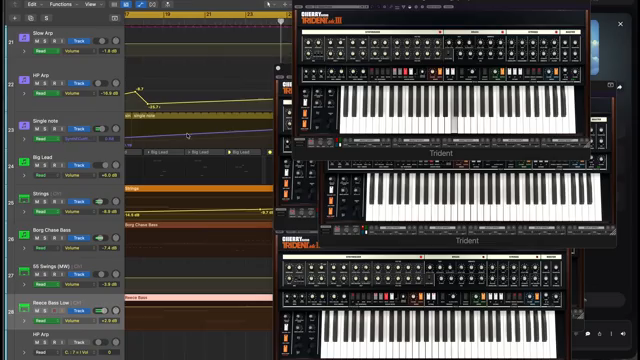Screen dimensions: 640x360
Task: Select the orange Strings region
Action: pyautogui.click(x=199, y=189)
